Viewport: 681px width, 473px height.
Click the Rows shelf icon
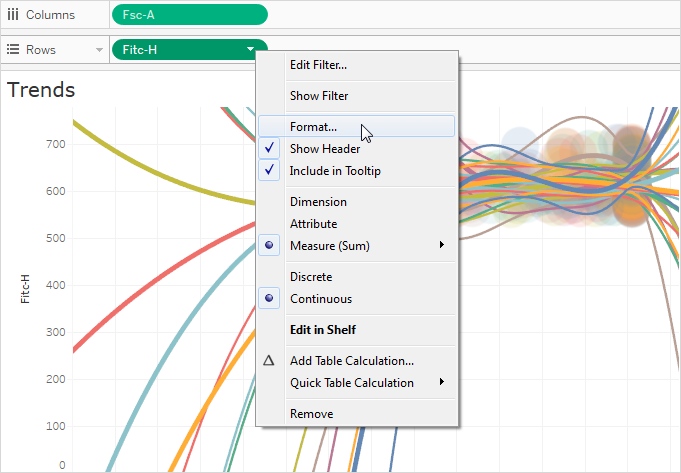click(x=13, y=49)
